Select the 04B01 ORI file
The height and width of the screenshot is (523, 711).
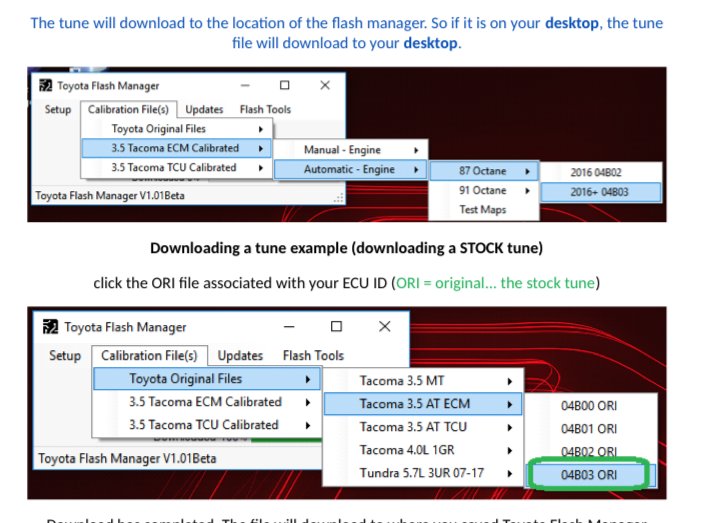coord(589,429)
